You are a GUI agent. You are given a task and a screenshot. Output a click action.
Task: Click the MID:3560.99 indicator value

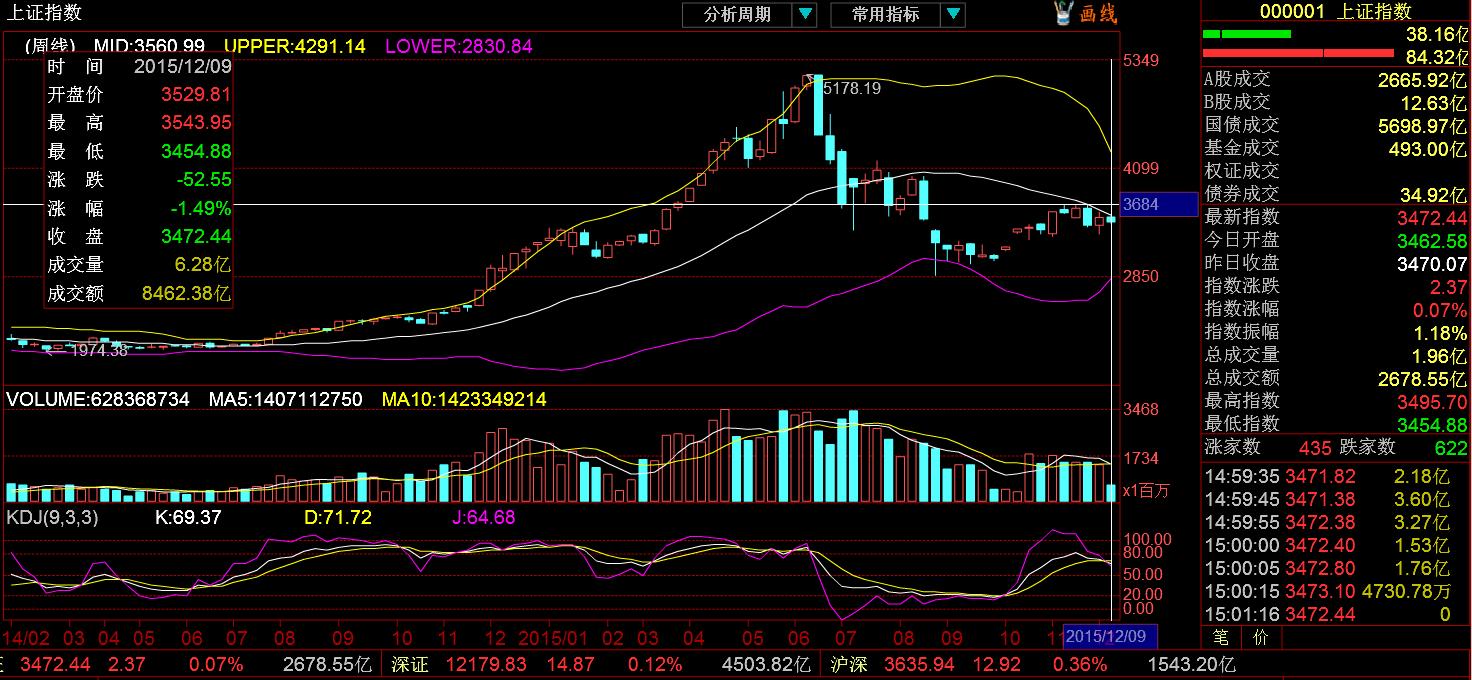149,45
